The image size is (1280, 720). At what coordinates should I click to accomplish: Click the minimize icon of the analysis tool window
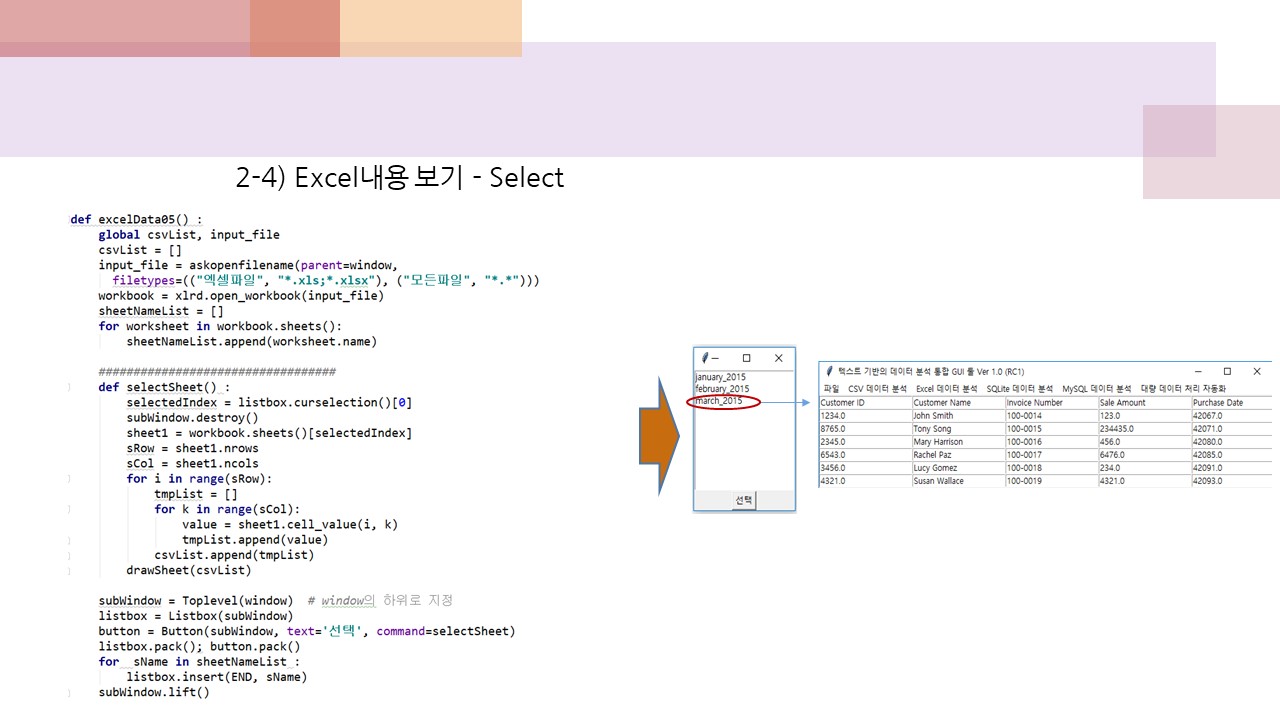tap(1199, 372)
